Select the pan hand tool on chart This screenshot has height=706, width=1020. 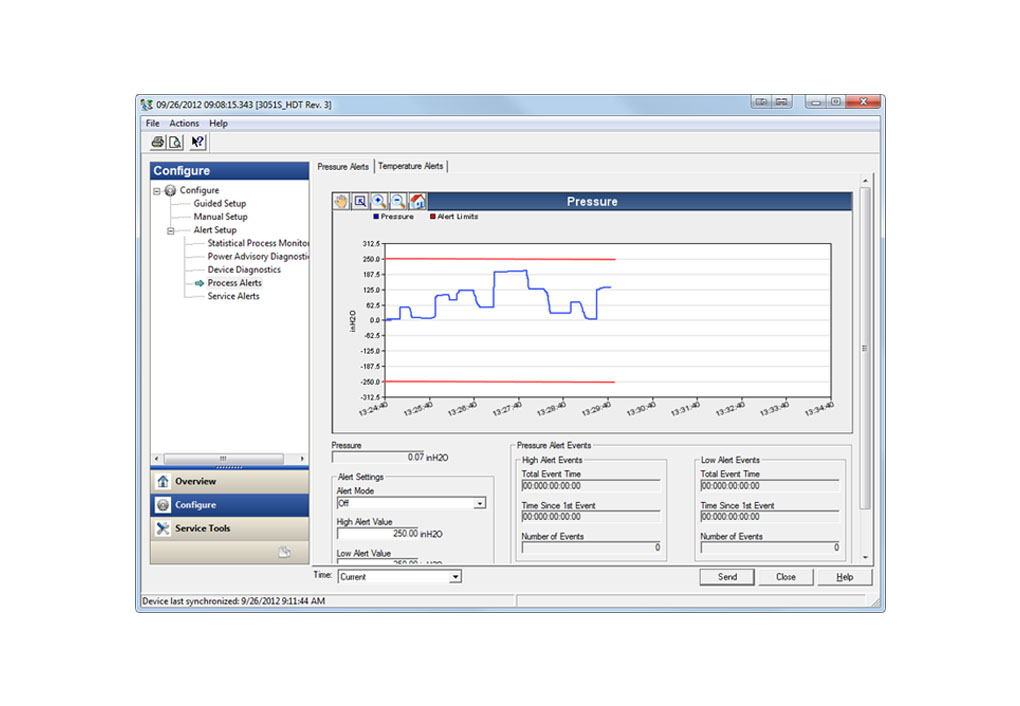point(341,201)
